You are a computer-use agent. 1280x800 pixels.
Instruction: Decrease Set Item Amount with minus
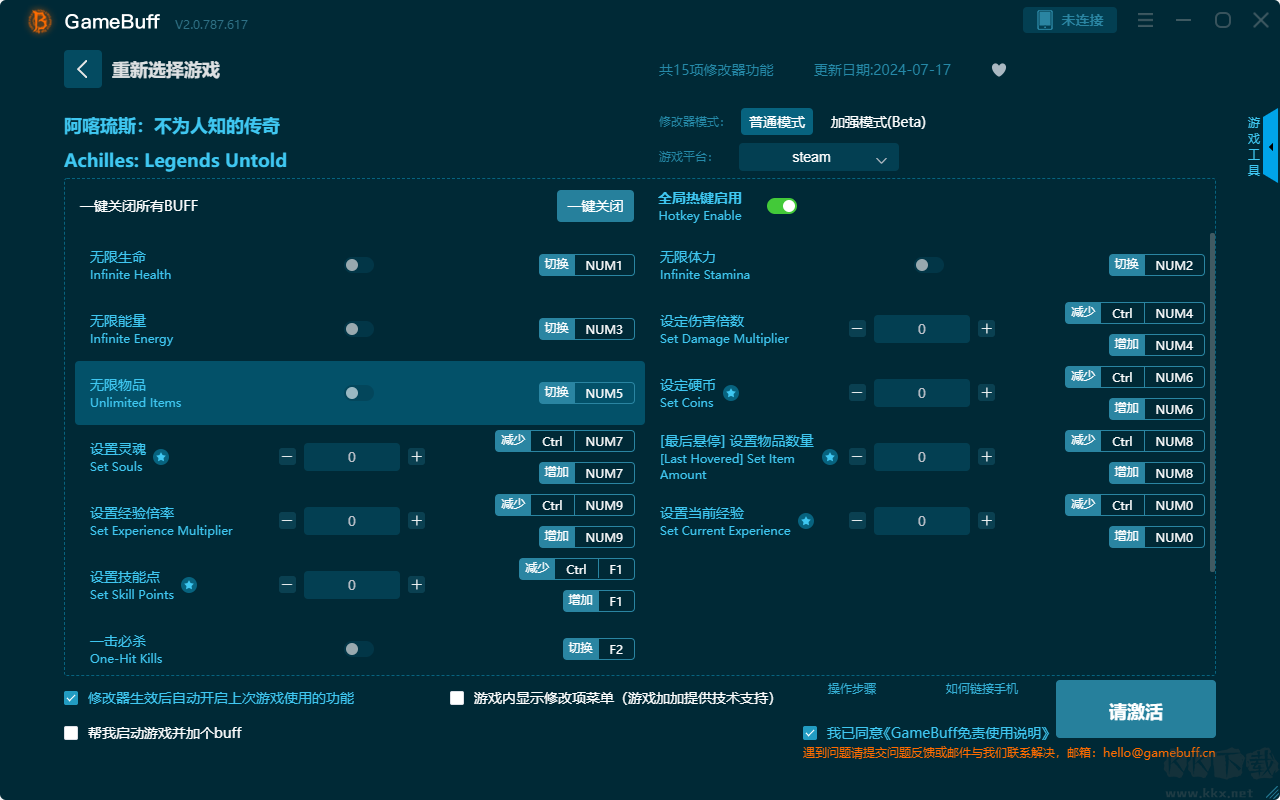(857, 457)
